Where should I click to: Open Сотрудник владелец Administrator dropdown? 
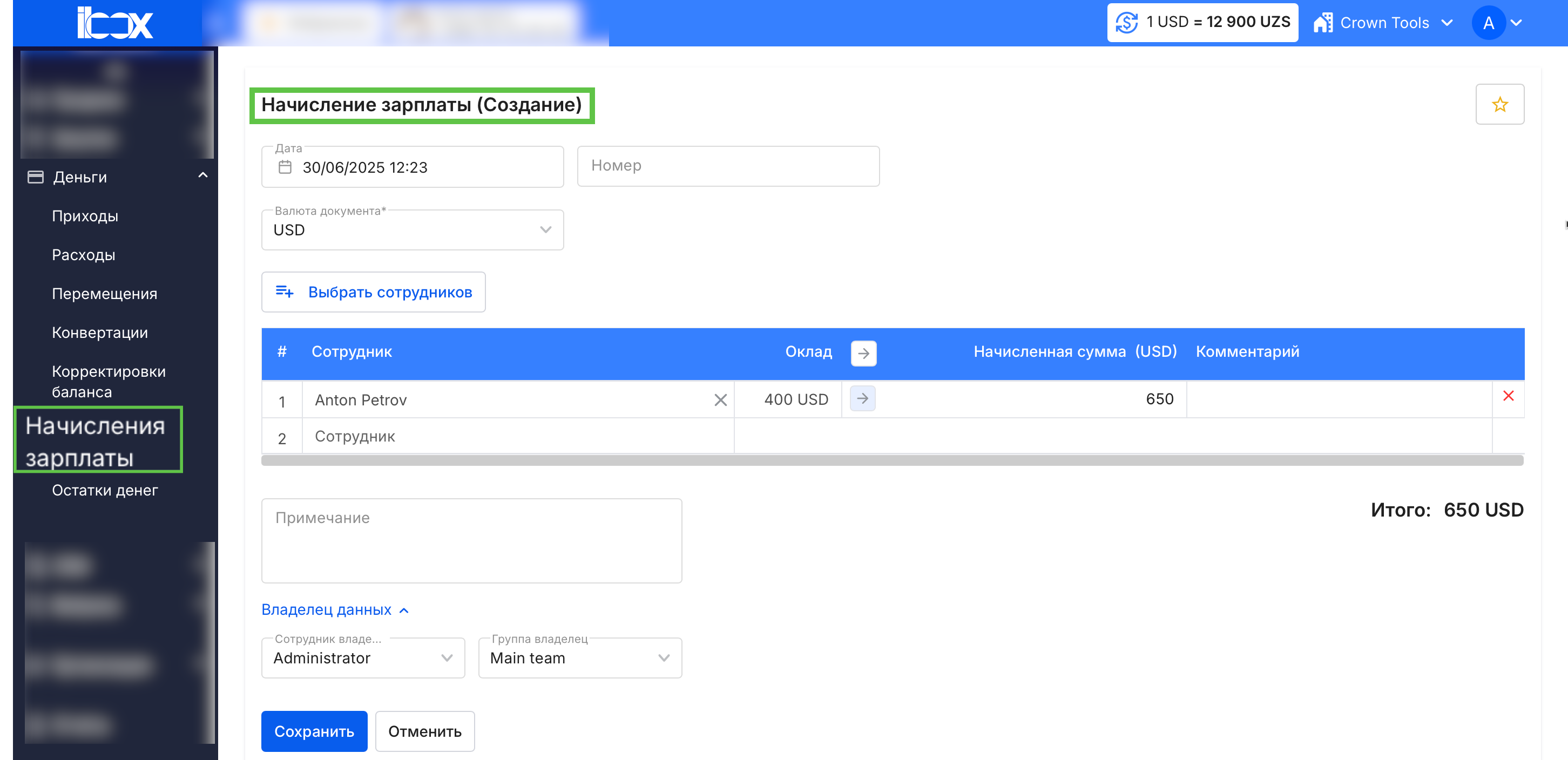(x=363, y=658)
